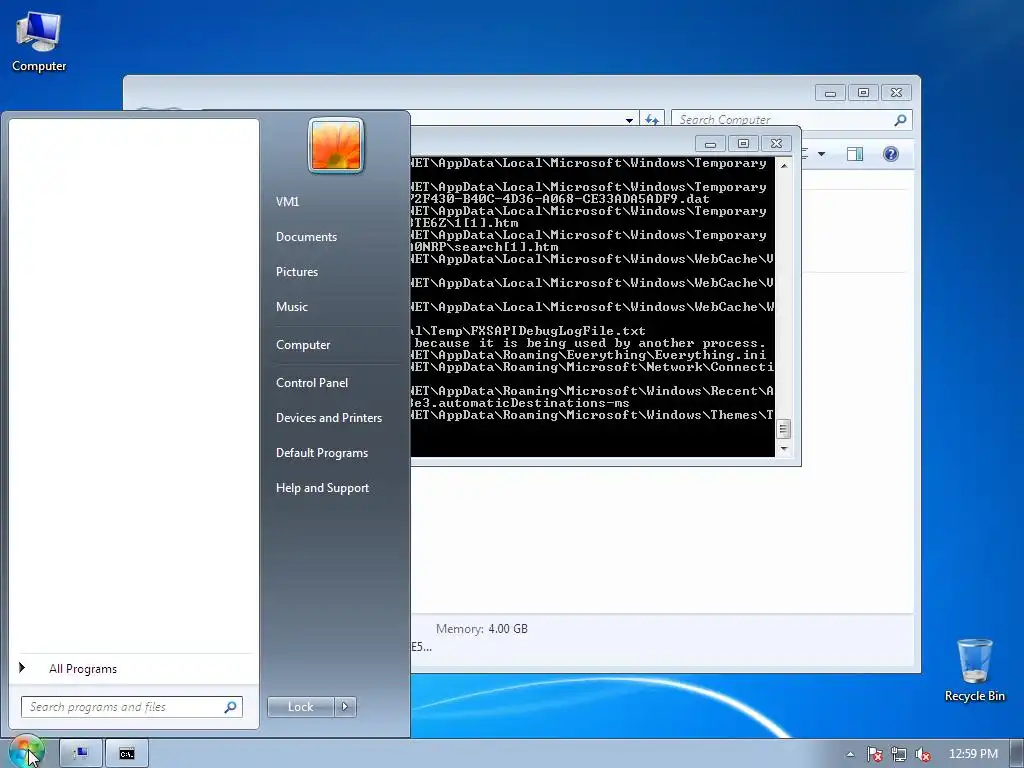
Task: Click the console scrollbar thumb
Action: pyautogui.click(x=784, y=429)
